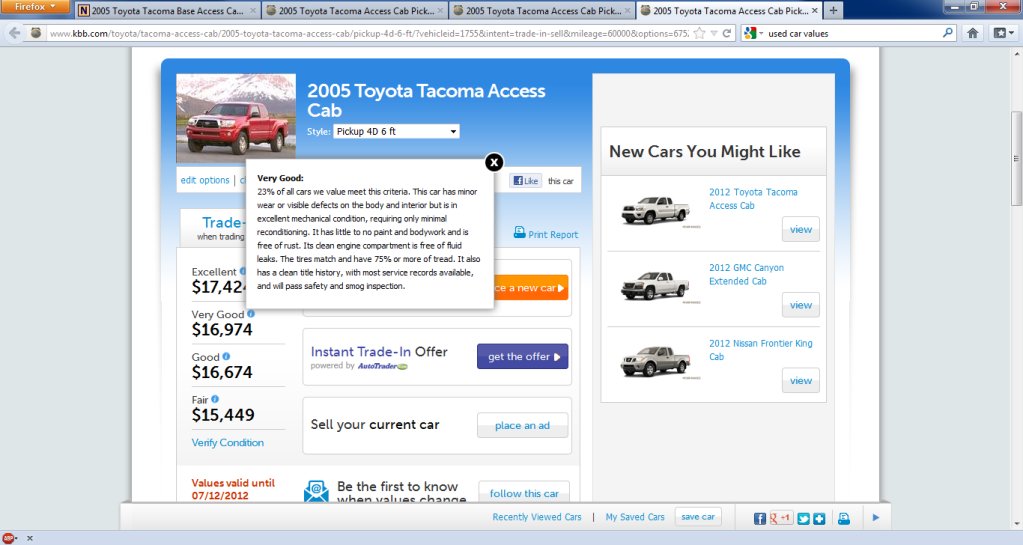Image resolution: width=1023 pixels, height=545 pixels.
Task: Click the info icon beside Very Good
Action: coord(251,313)
